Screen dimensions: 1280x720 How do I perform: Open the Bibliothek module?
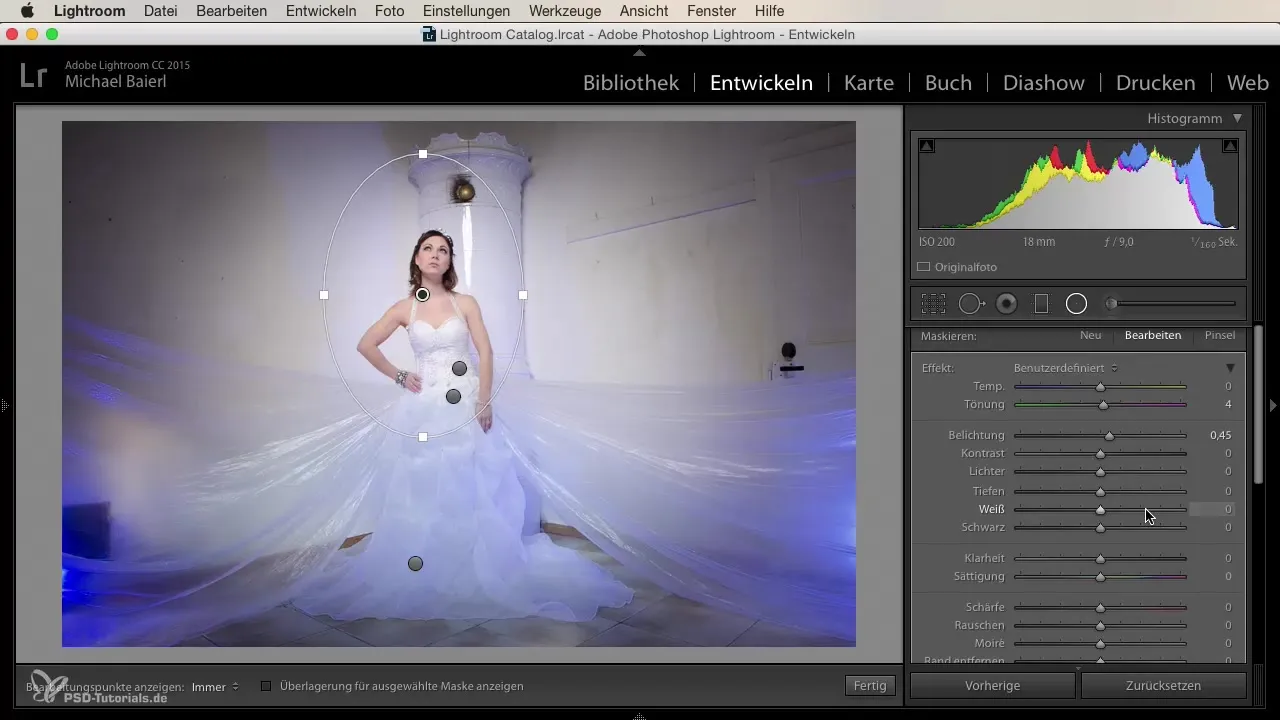pyautogui.click(x=631, y=83)
